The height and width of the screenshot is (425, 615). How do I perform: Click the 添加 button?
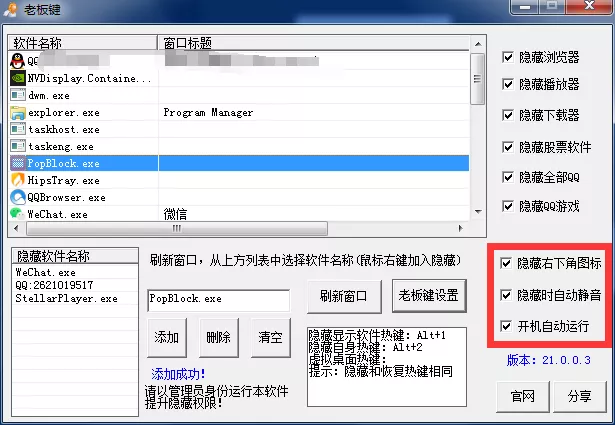click(x=167, y=337)
